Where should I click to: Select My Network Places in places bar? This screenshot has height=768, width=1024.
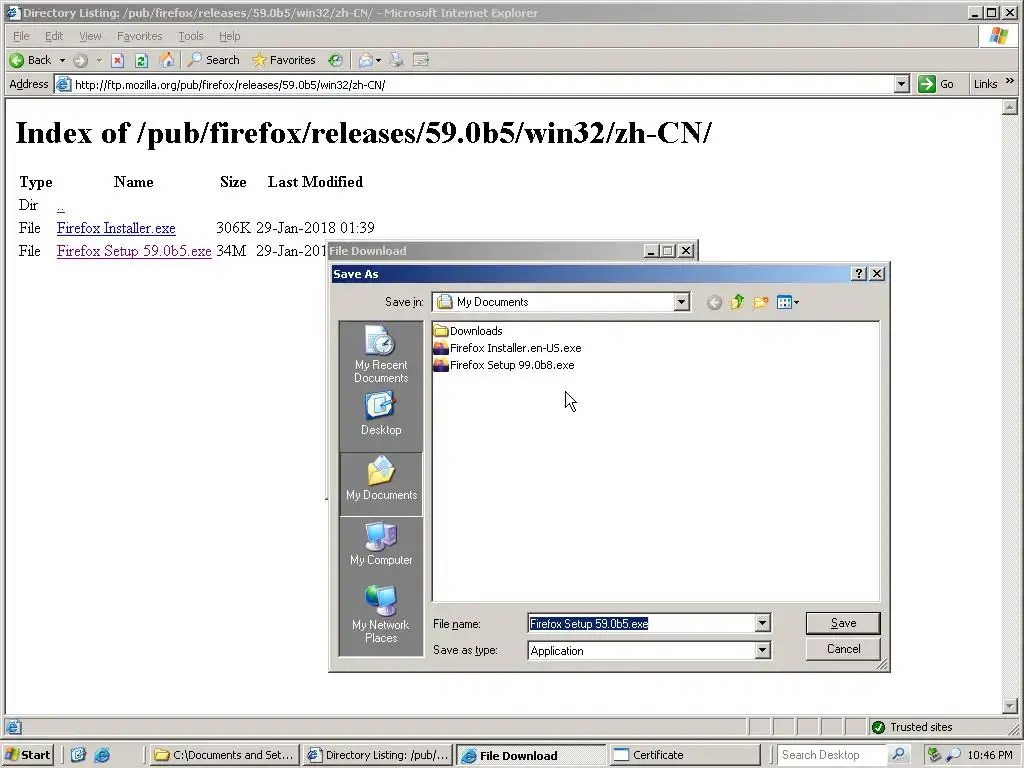pyautogui.click(x=381, y=614)
